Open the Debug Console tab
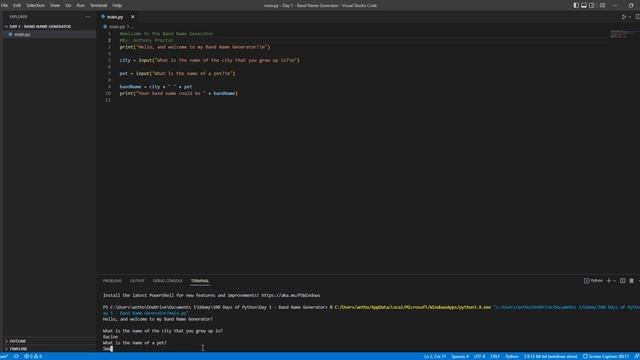The height and width of the screenshot is (360, 640). tap(167, 281)
